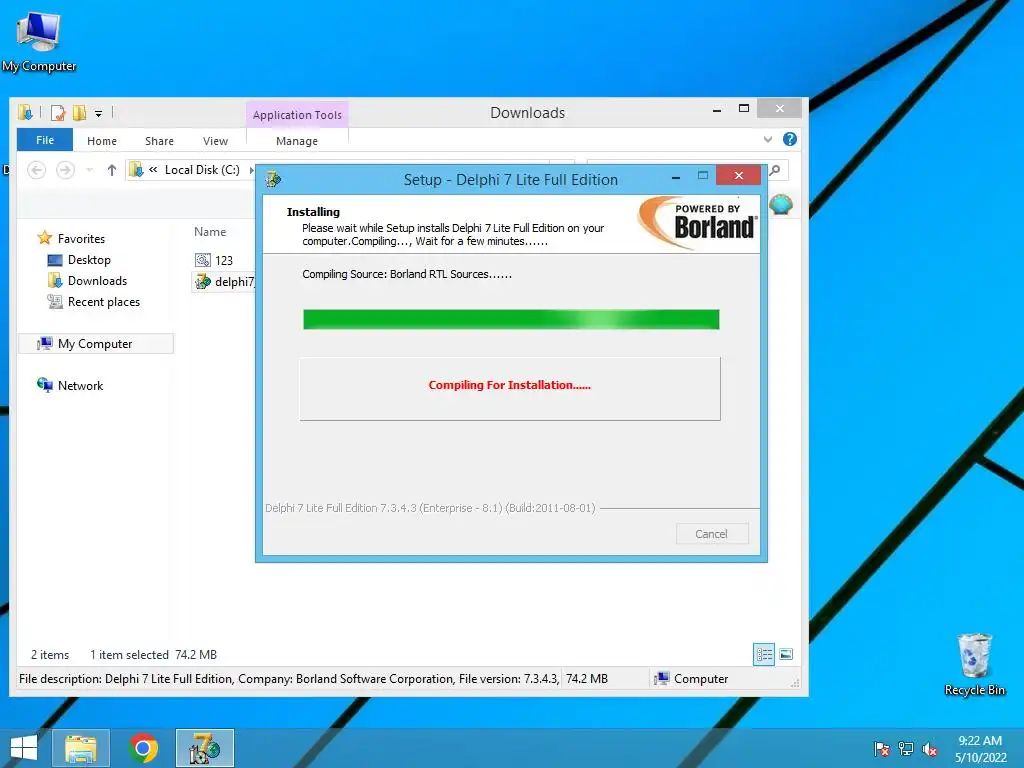Screen dimensions: 1024x768
Task: Click 'Compiling Source: Borland RTL Sources' text
Action: (x=407, y=274)
